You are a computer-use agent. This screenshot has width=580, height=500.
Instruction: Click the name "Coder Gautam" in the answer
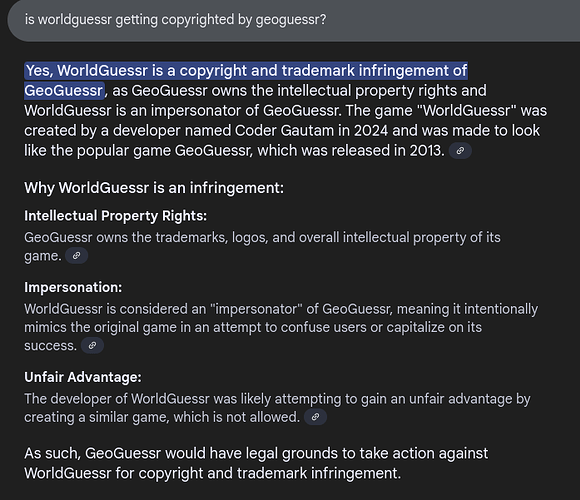tap(292, 131)
